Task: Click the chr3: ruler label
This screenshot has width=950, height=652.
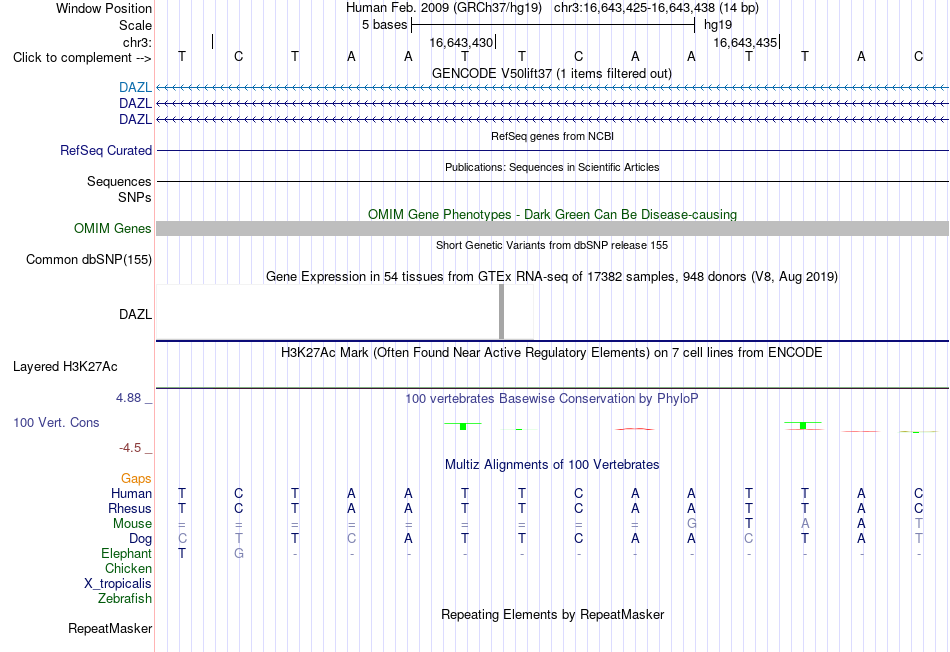Action: coord(138,42)
